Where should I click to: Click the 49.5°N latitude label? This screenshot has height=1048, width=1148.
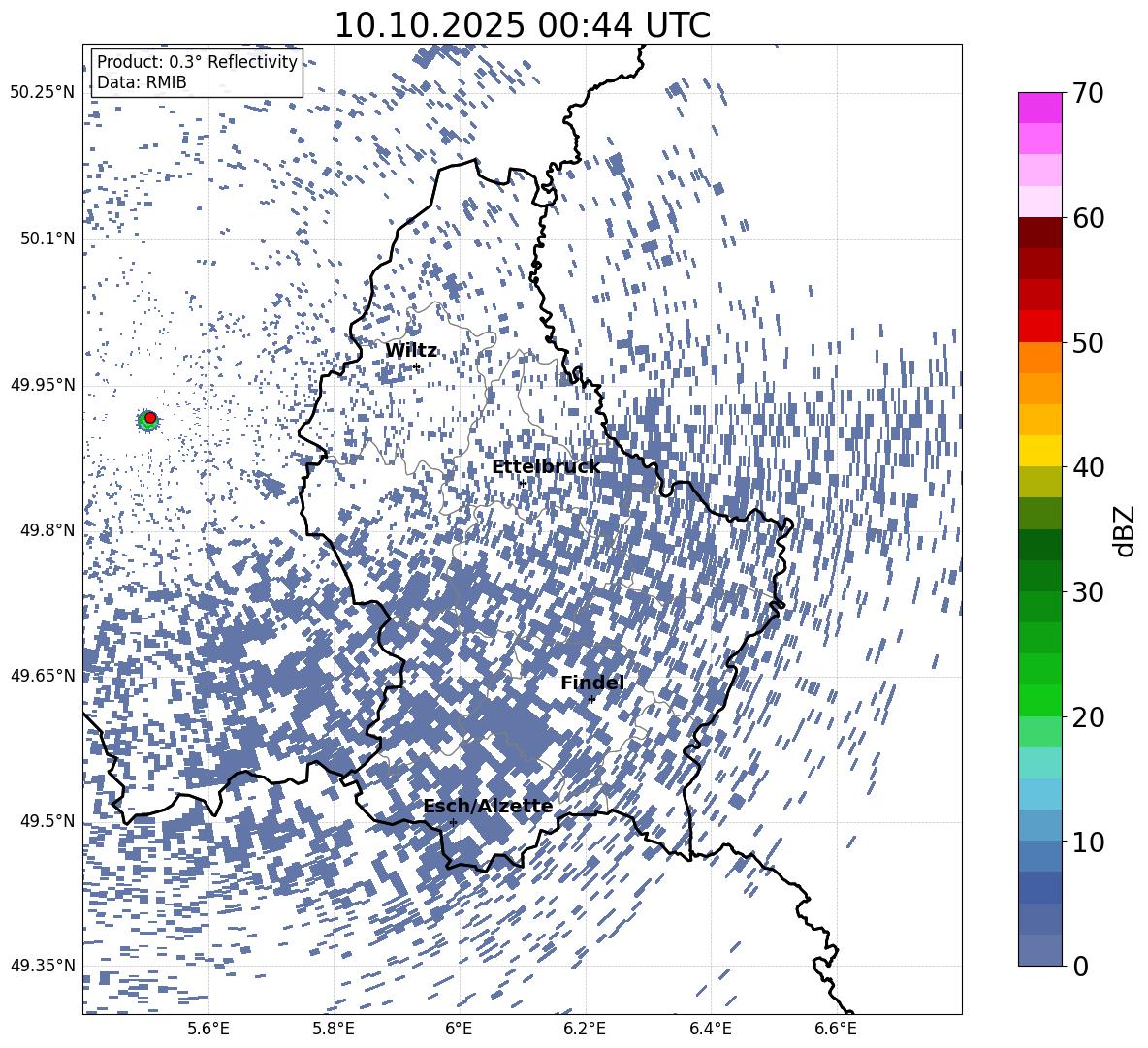[x=48, y=821]
